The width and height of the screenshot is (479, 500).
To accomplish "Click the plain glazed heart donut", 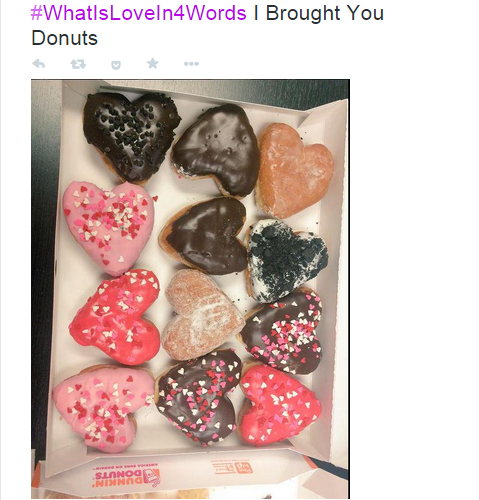I will coord(294,170).
